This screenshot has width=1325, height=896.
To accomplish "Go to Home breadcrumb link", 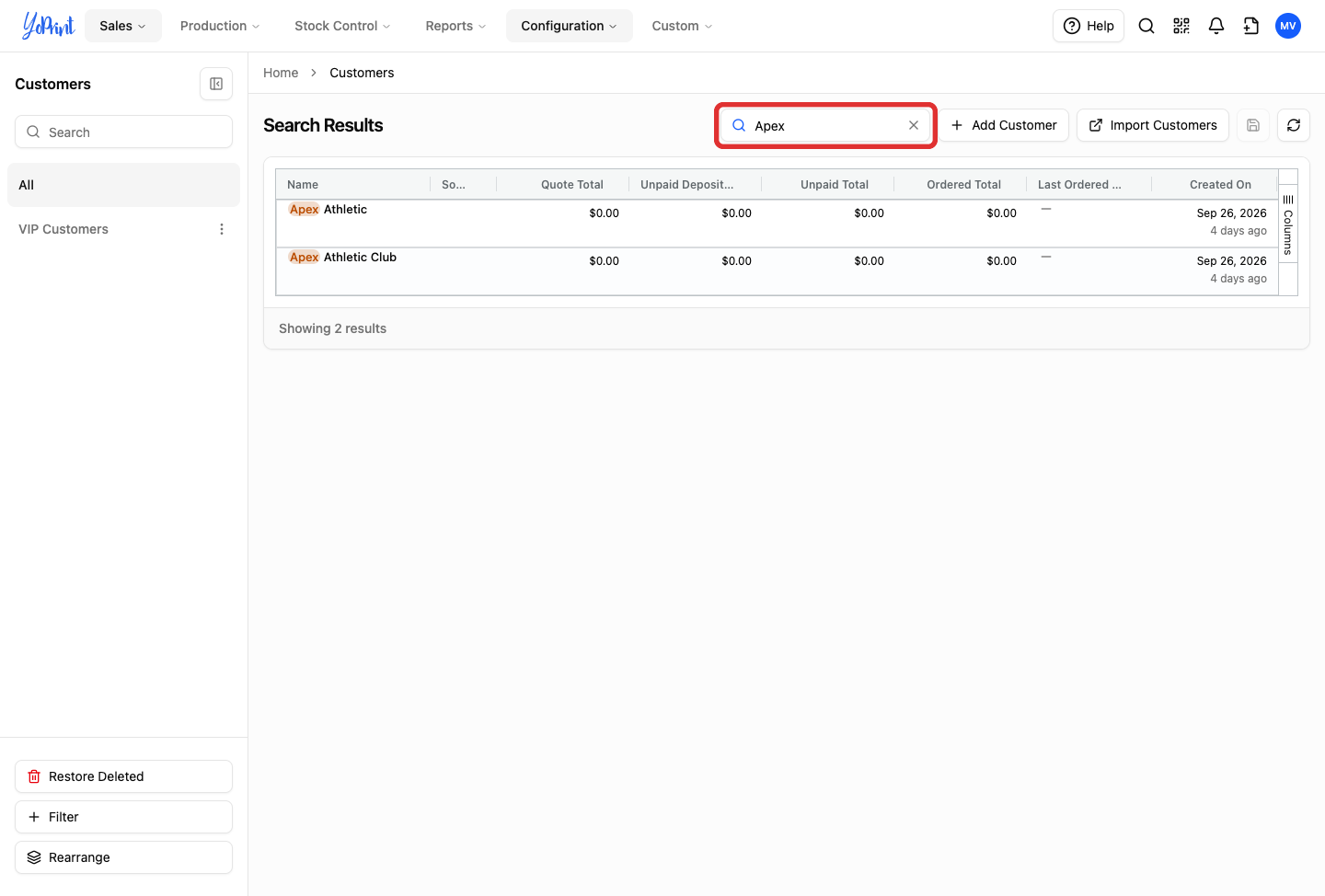I will [281, 73].
